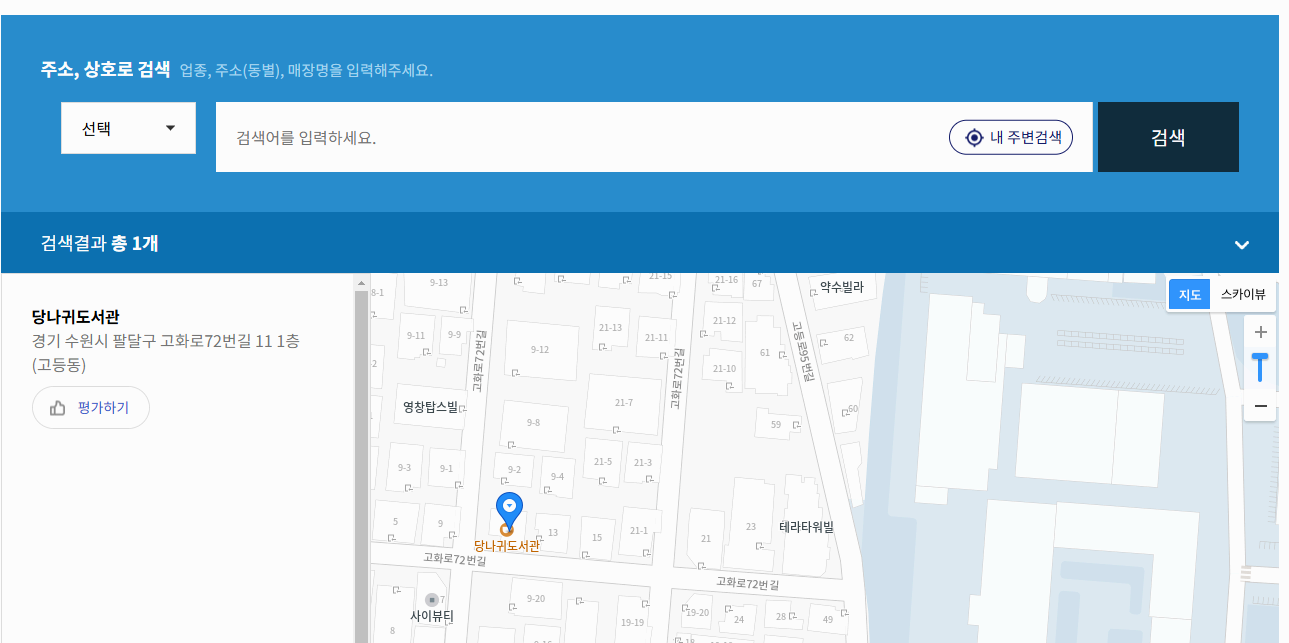Click the crosshair icon inside 내 주변검색
This screenshot has height=643, width=1289.
pyautogui.click(x=974, y=137)
